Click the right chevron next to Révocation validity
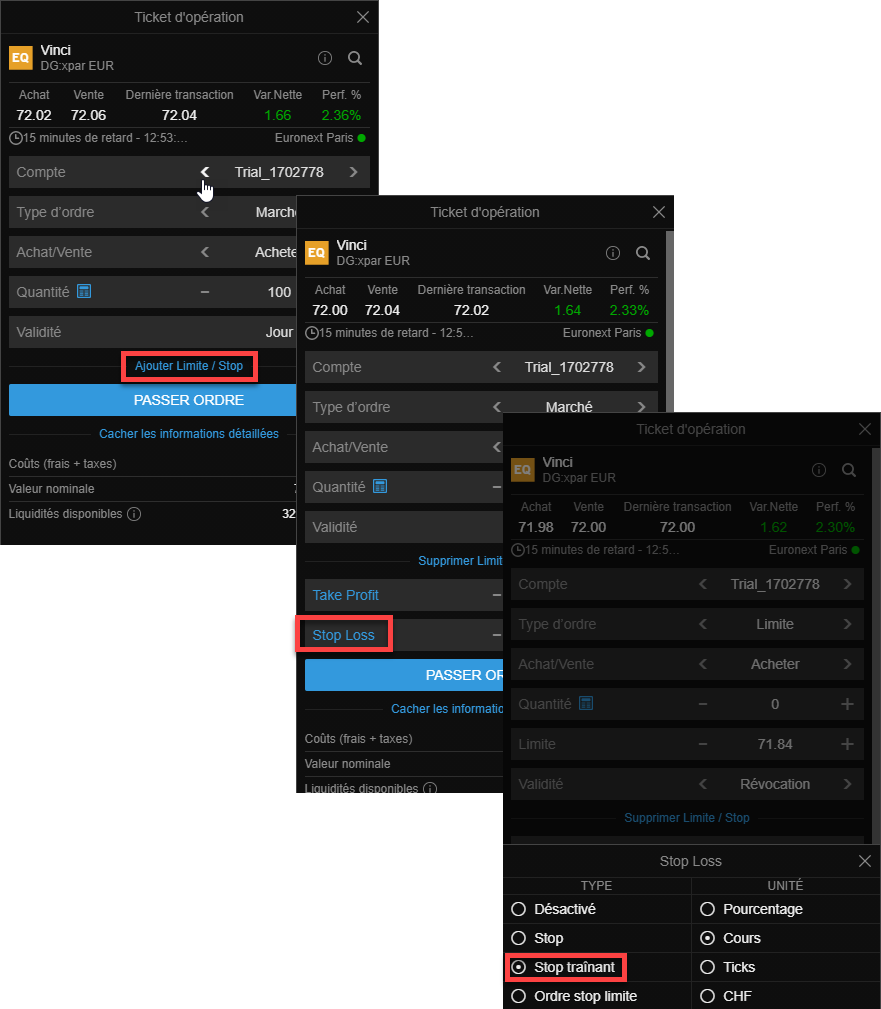Image resolution: width=881 pixels, height=1009 pixels. tap(848, 784)
